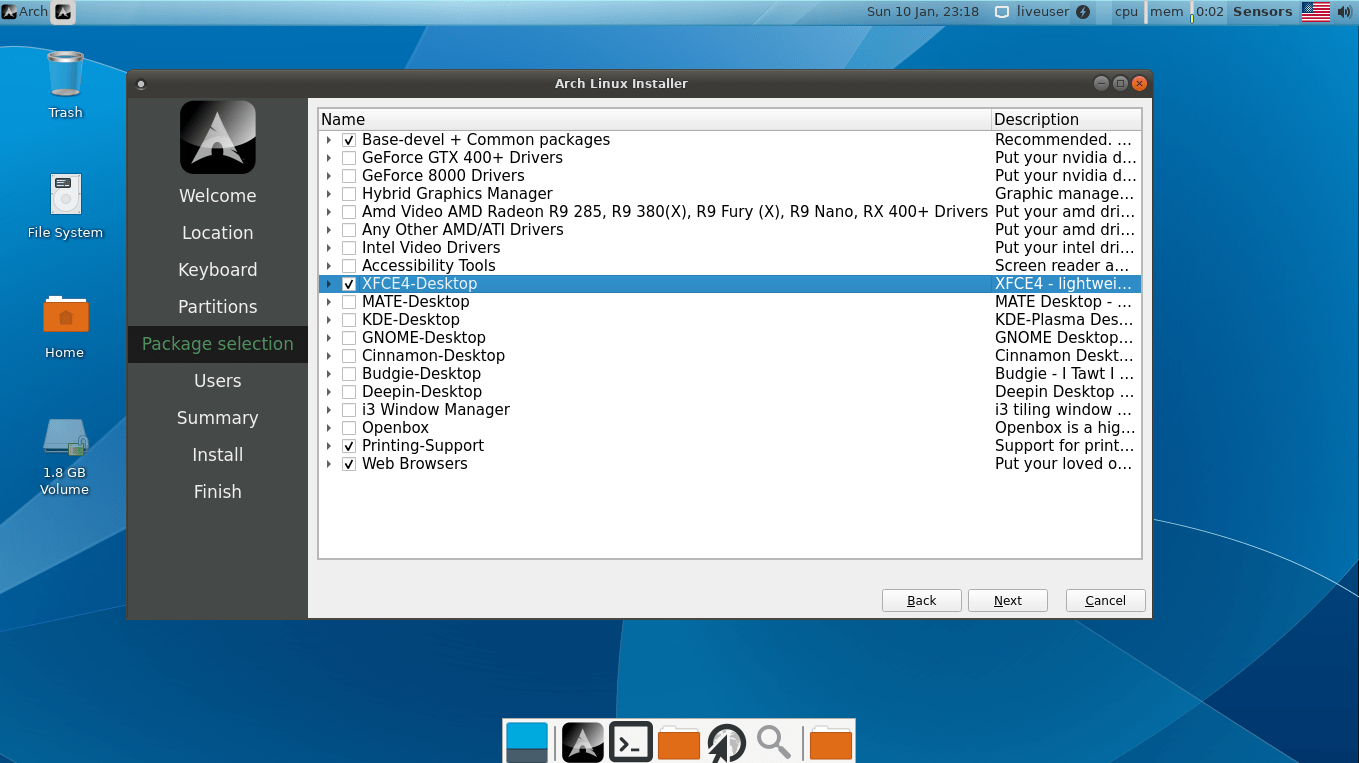Open the rightmost orange folder in the dock
Viewport: 1359px width, 763px height.
click(830, 742)
